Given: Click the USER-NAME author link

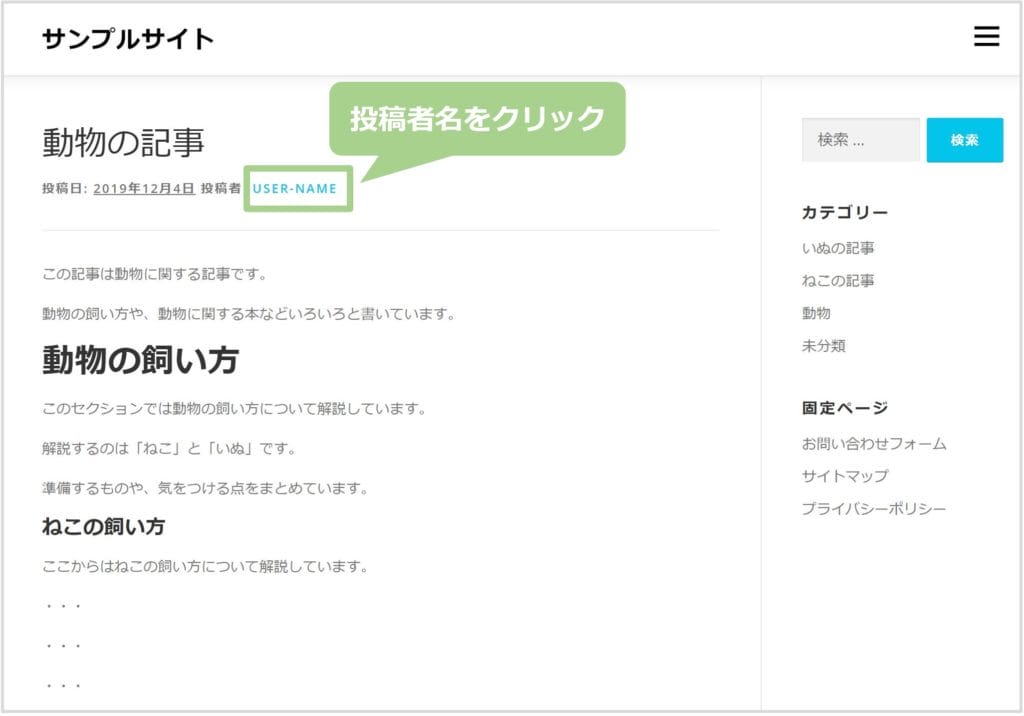Looking at the screenshot, I should pyautogui.click(x=295, y=188).
